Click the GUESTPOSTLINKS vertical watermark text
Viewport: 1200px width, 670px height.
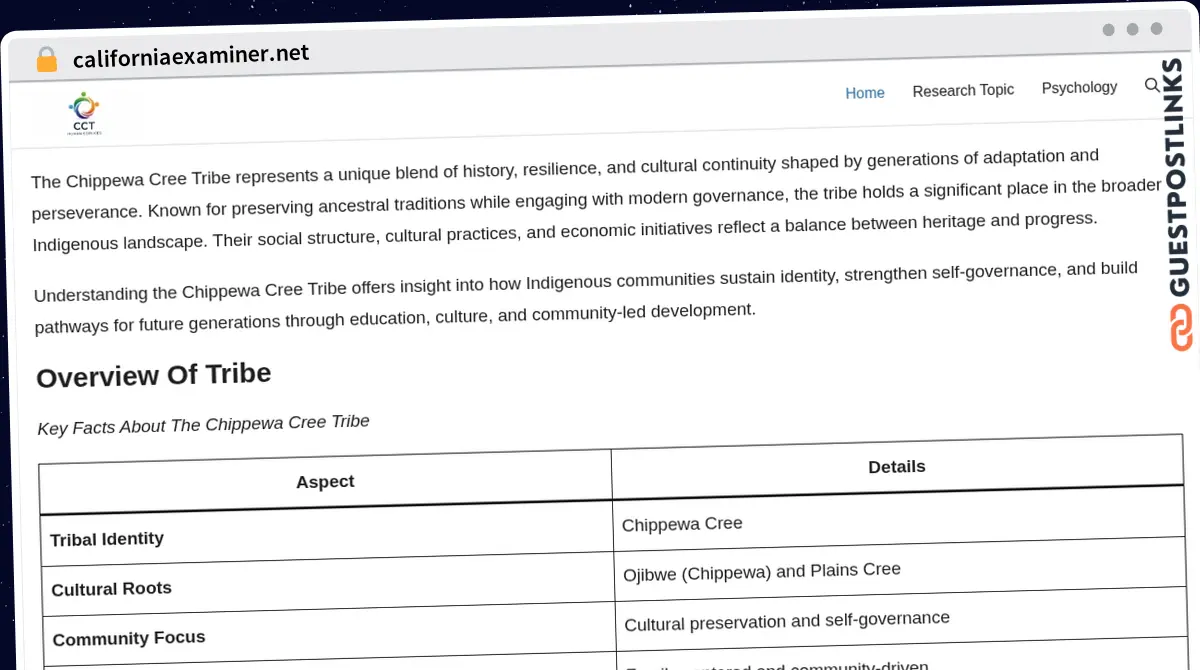pyautogui.click(x=1180, y=178)
